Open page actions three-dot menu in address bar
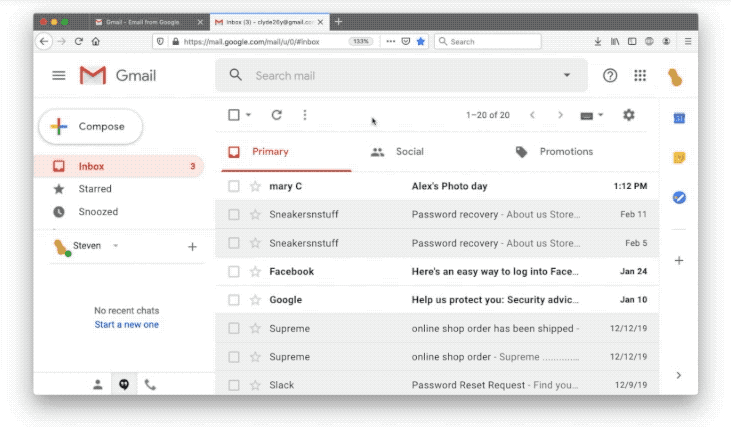The width and height of the screenshot is (731, 427). coord(391,41)
